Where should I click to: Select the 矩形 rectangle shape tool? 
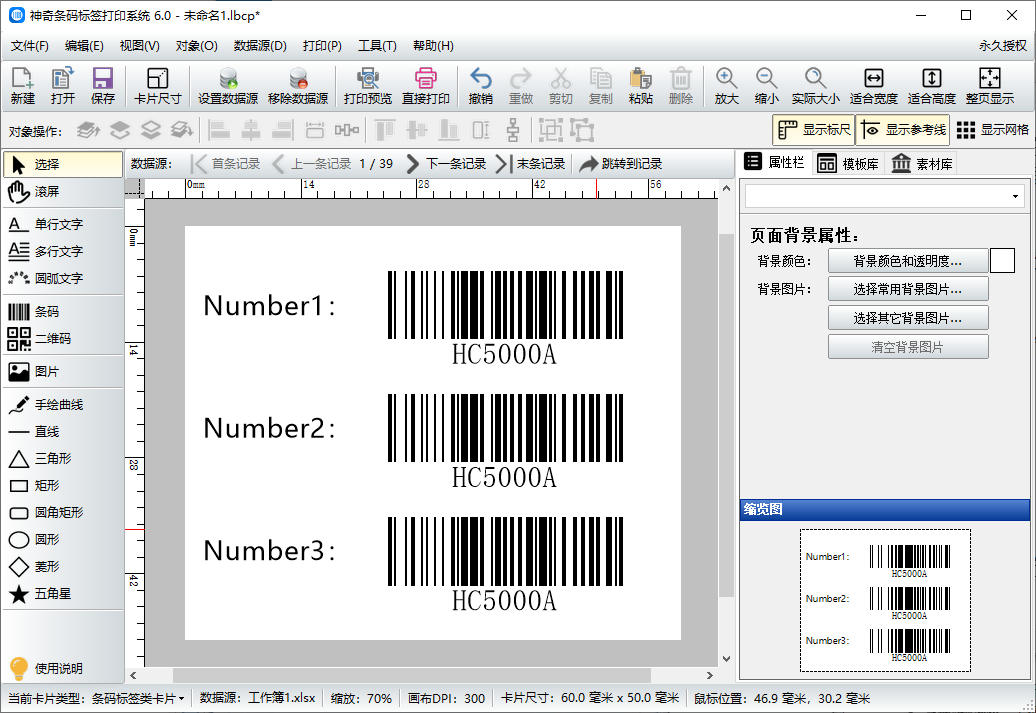(63, 486)
